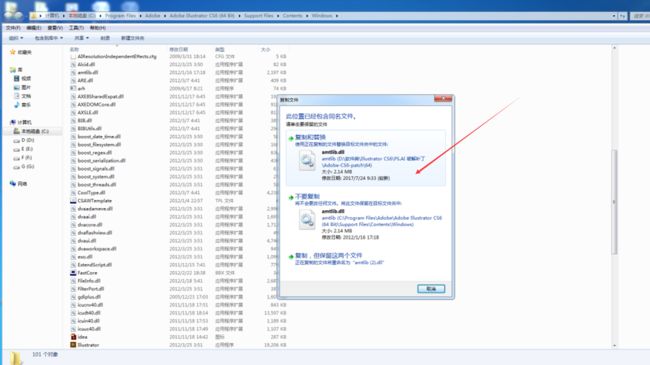Open the Videos library in sidebar

coord(22,78)
